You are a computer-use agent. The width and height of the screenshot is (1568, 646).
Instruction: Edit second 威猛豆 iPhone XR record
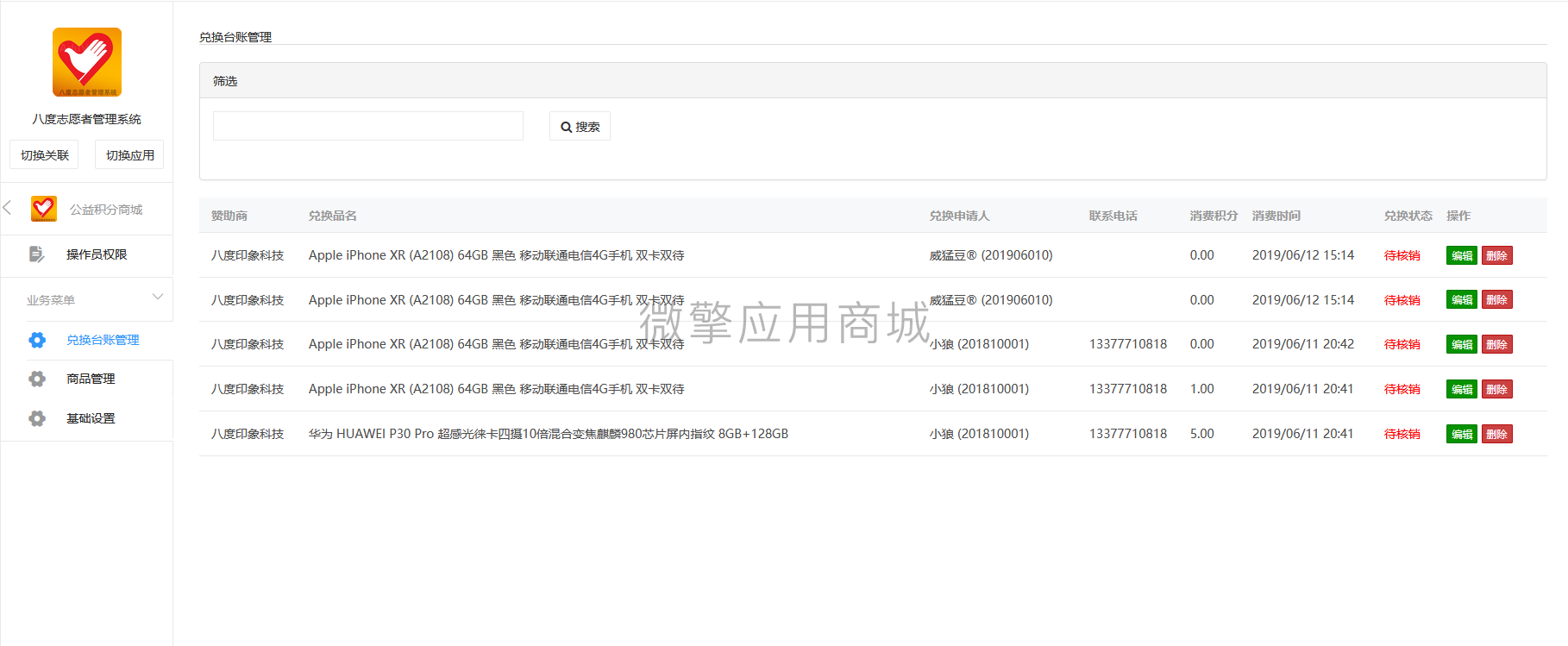tap(1462, 299)
